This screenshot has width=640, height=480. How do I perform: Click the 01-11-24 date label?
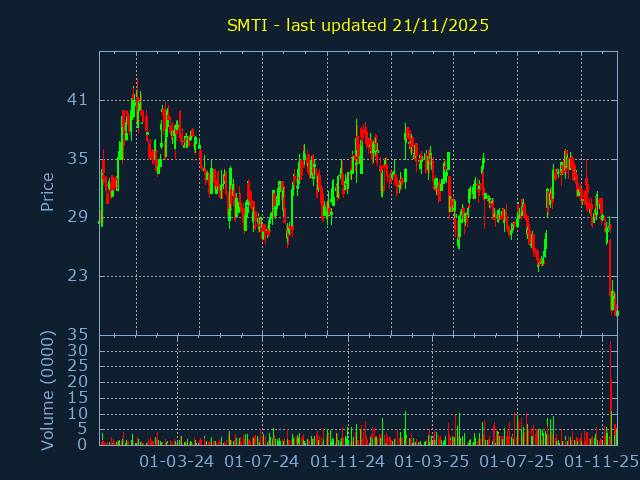coord(347,462)
